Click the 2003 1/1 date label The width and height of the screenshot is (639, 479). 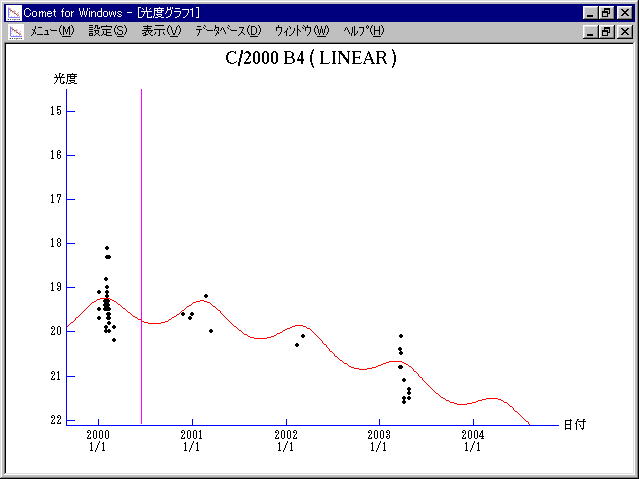pos(379,441)
